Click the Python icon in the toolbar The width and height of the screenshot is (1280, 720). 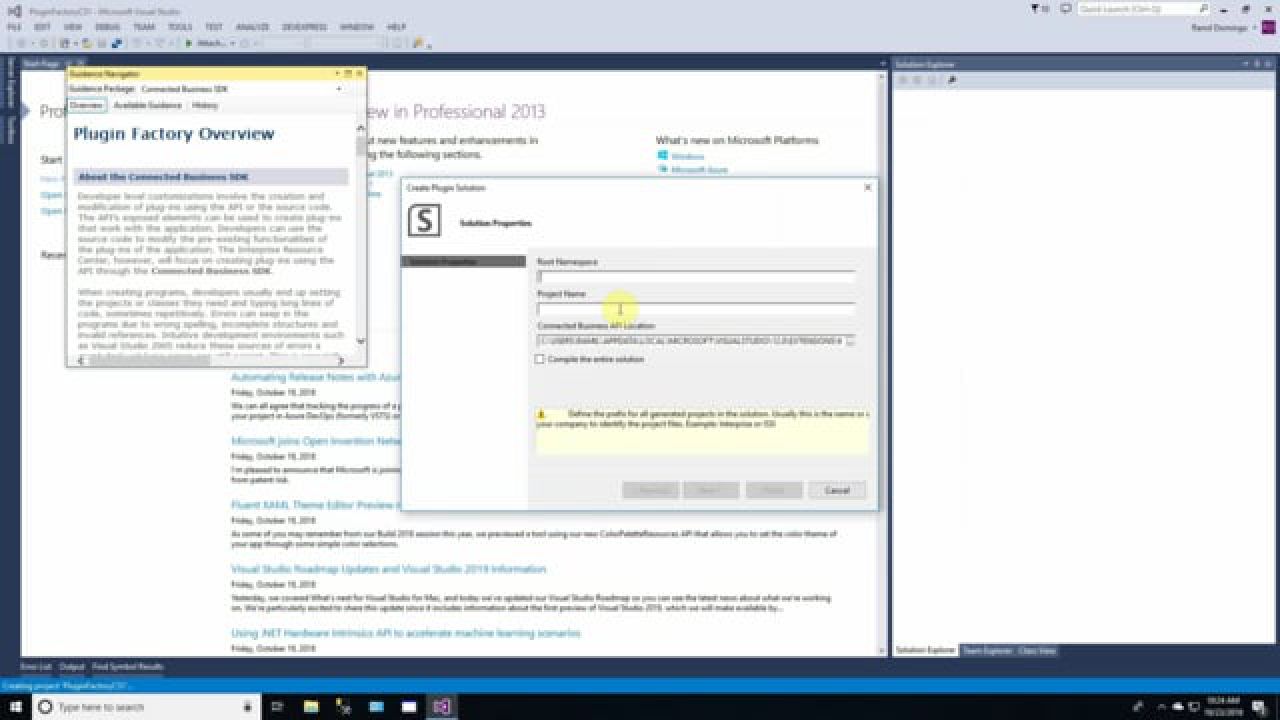(x=117, y=43)
